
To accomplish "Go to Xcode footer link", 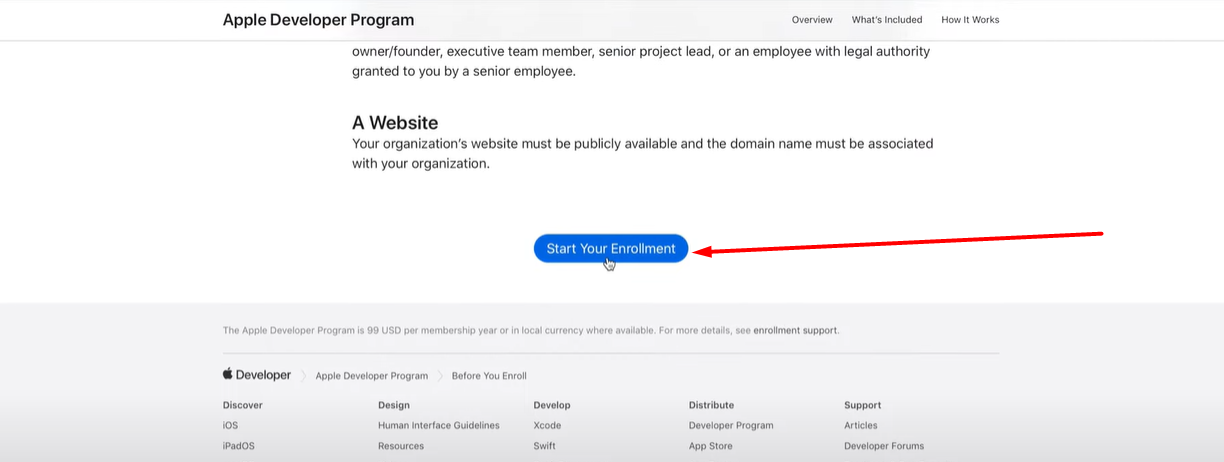I will 547,425.
